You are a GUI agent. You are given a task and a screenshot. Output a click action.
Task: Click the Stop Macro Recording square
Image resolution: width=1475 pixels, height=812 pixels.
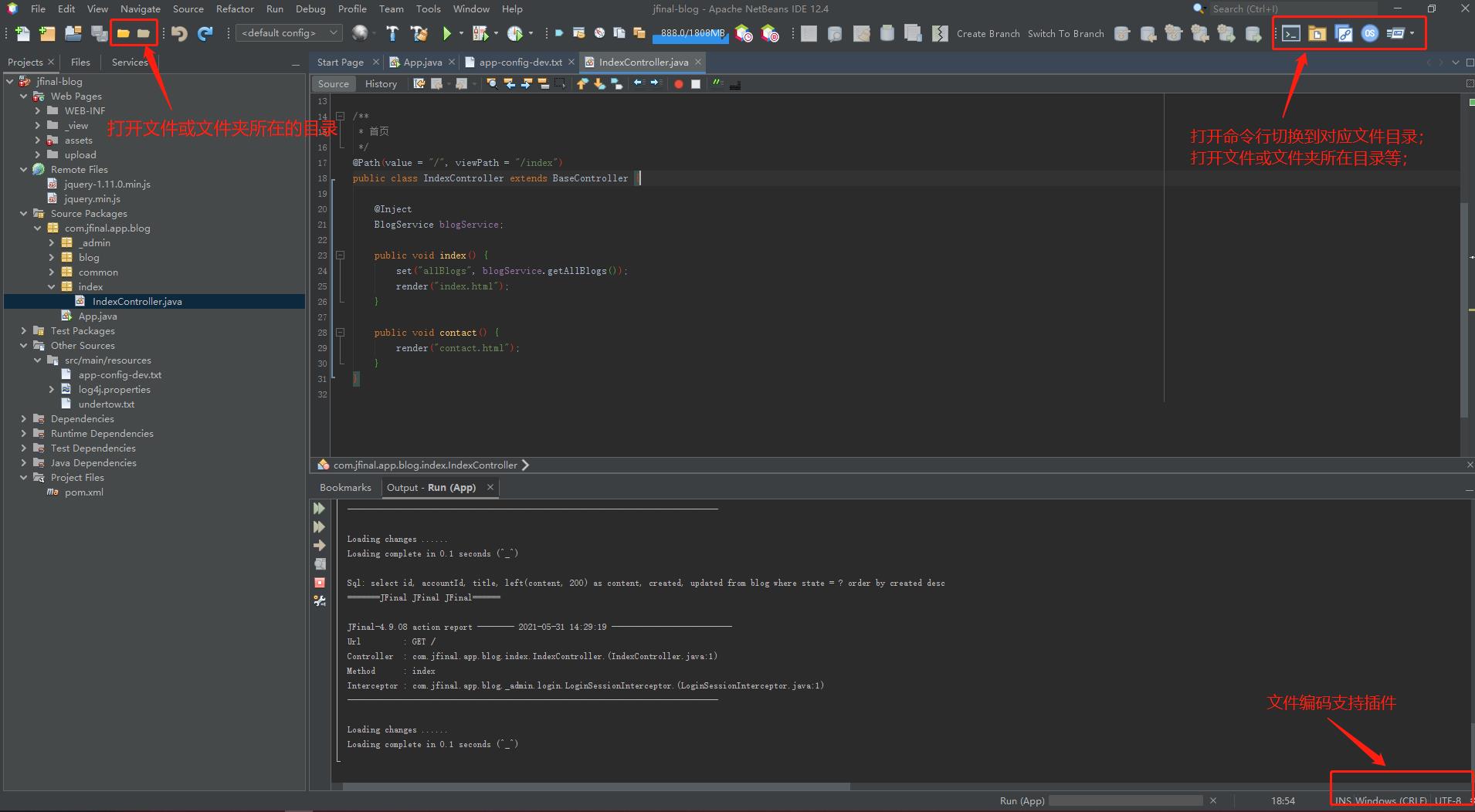coord(696,84)
